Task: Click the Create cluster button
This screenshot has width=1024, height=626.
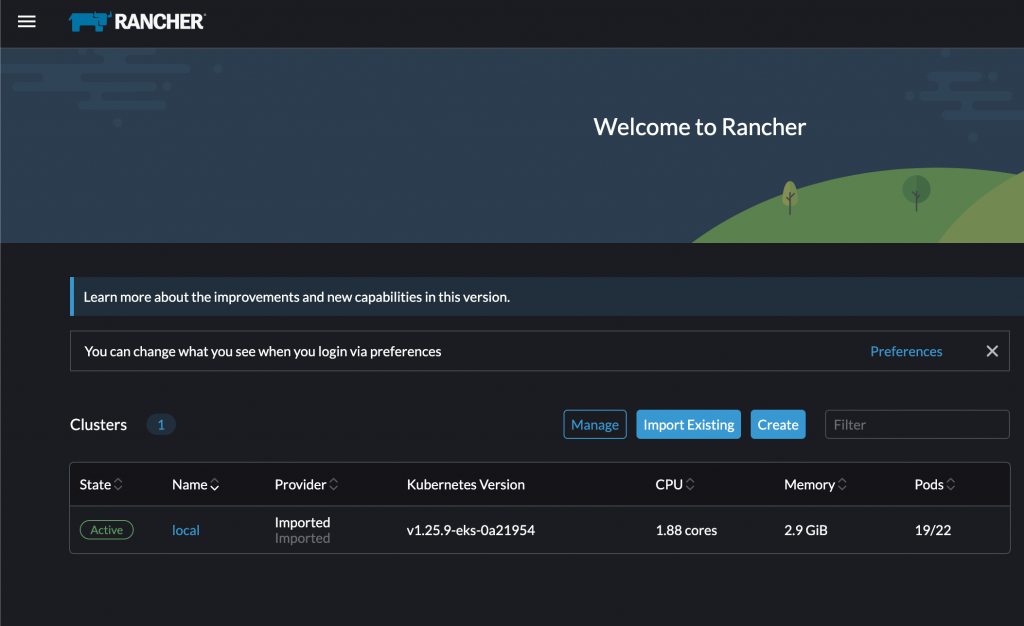Action: coord(778,424)
